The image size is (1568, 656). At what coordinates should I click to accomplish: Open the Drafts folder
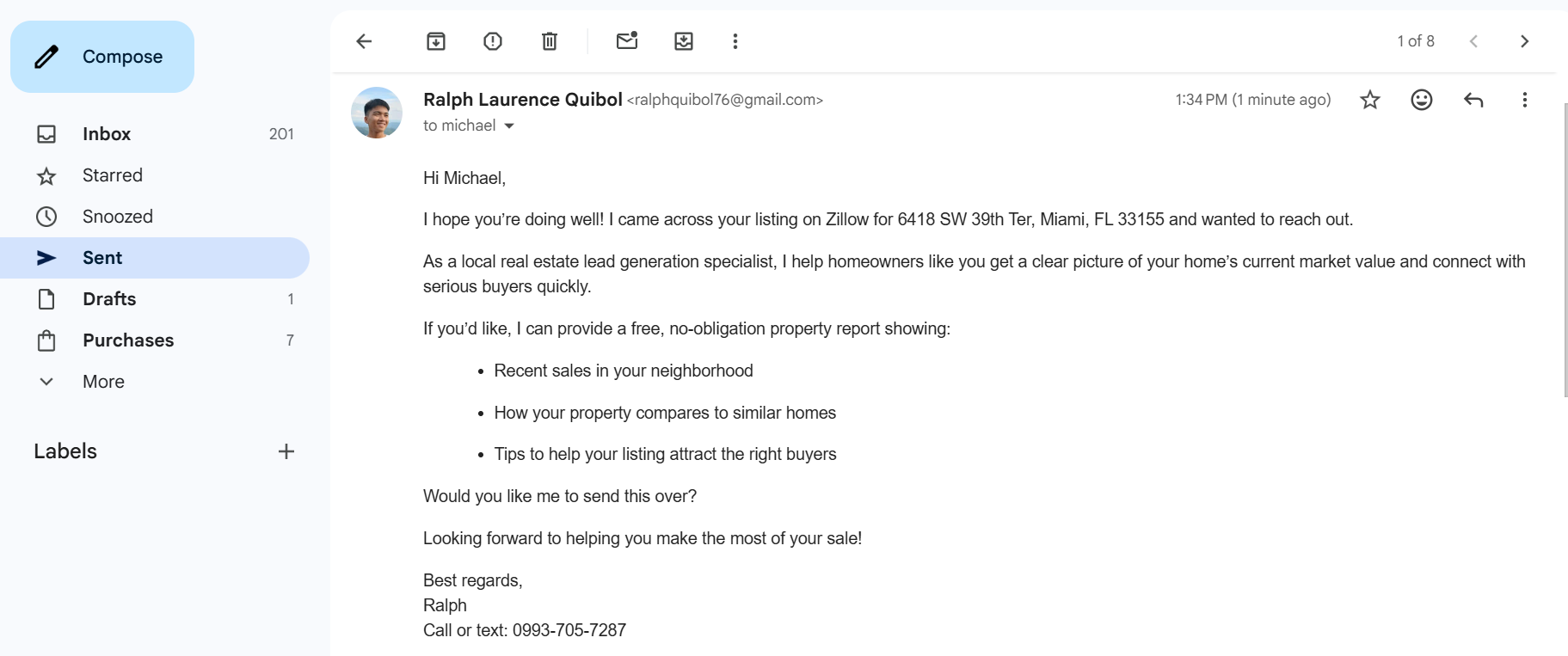[x=109, y=299]
